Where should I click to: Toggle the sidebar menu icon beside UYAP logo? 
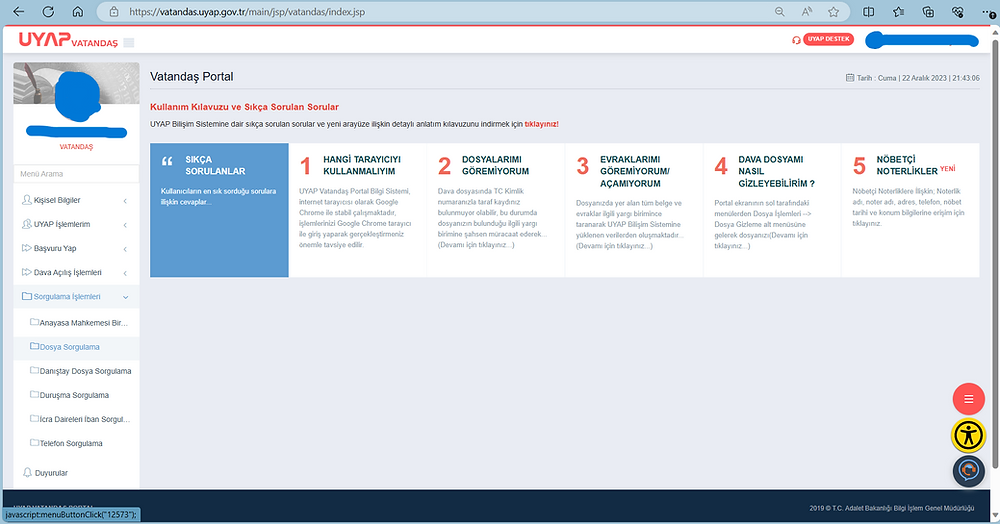(x=128, y=42)
